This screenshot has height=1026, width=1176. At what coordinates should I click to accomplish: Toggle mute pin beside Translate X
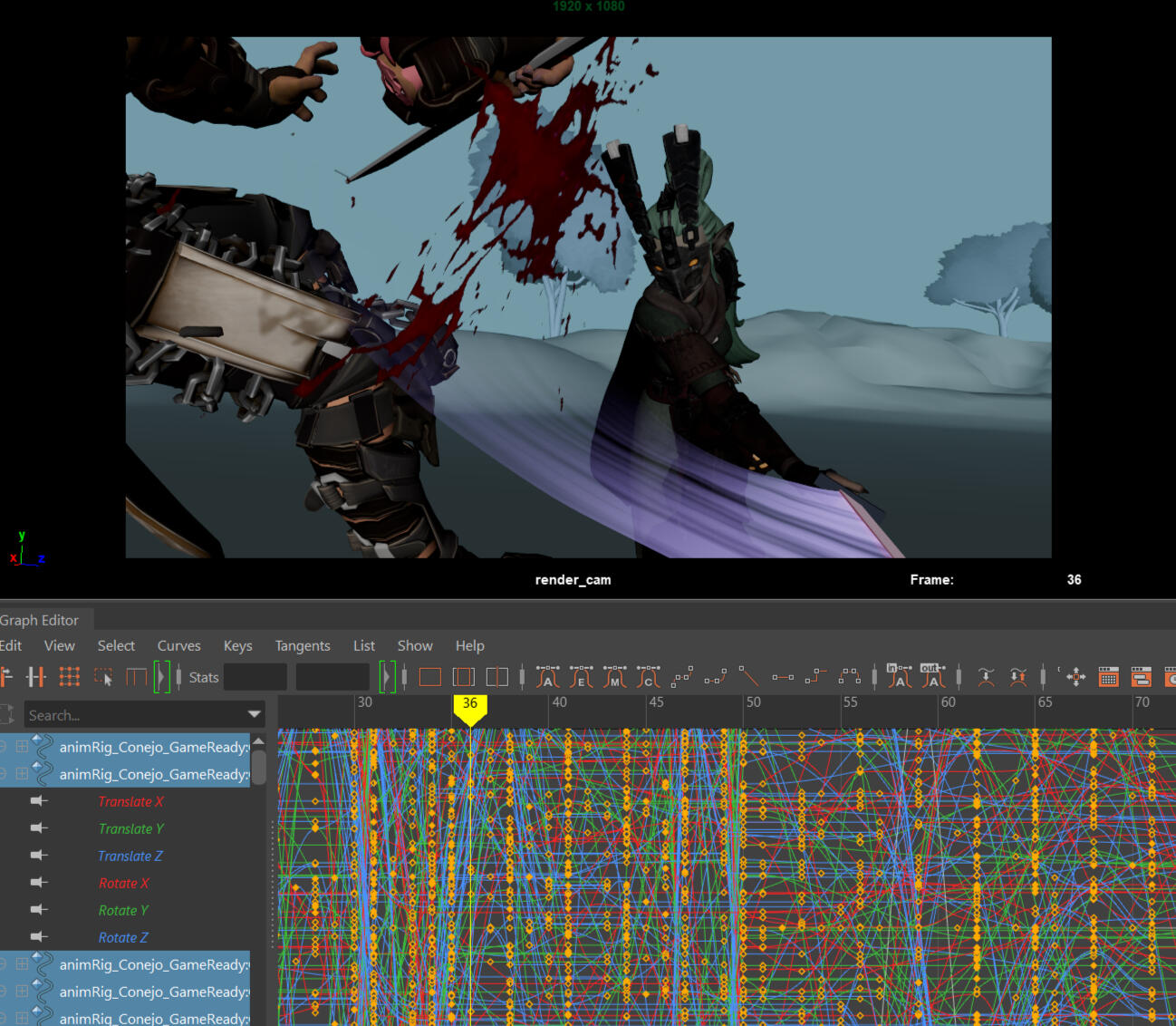coord(39,801)
